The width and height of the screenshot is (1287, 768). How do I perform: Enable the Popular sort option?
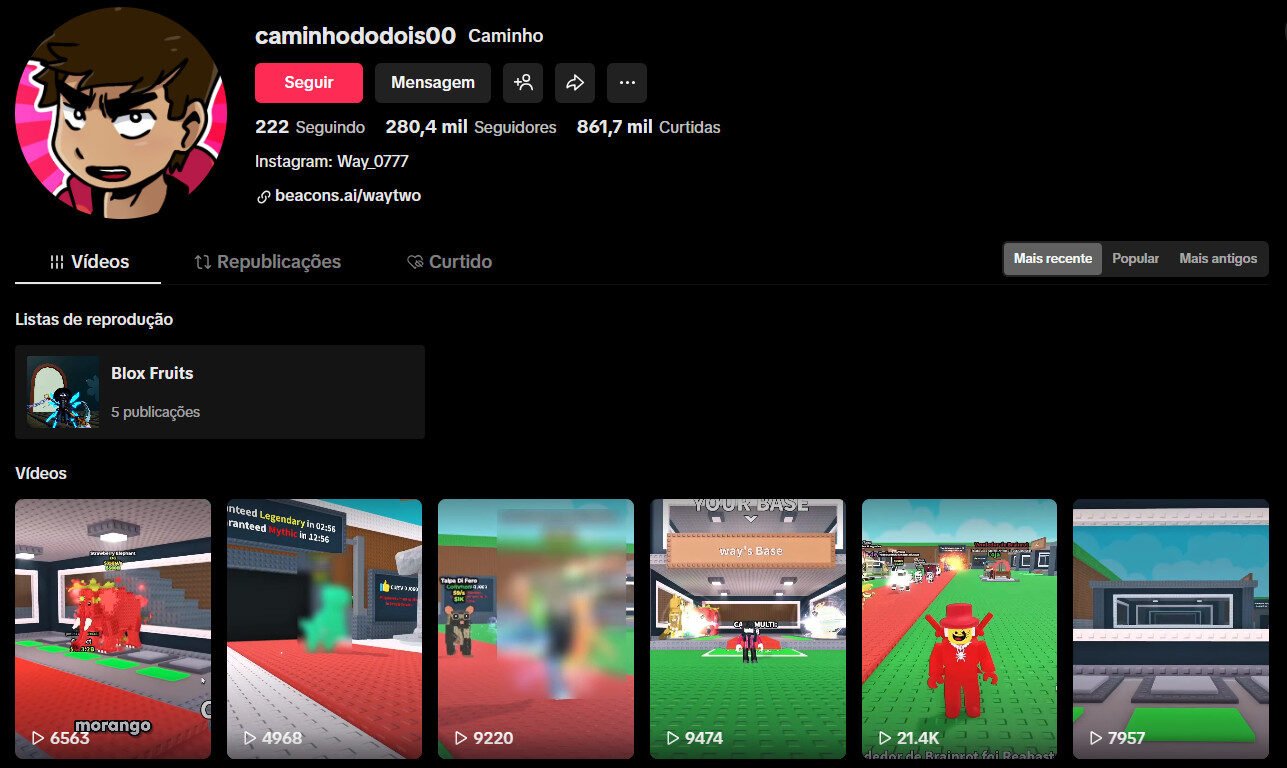[x=1135, y=258]
